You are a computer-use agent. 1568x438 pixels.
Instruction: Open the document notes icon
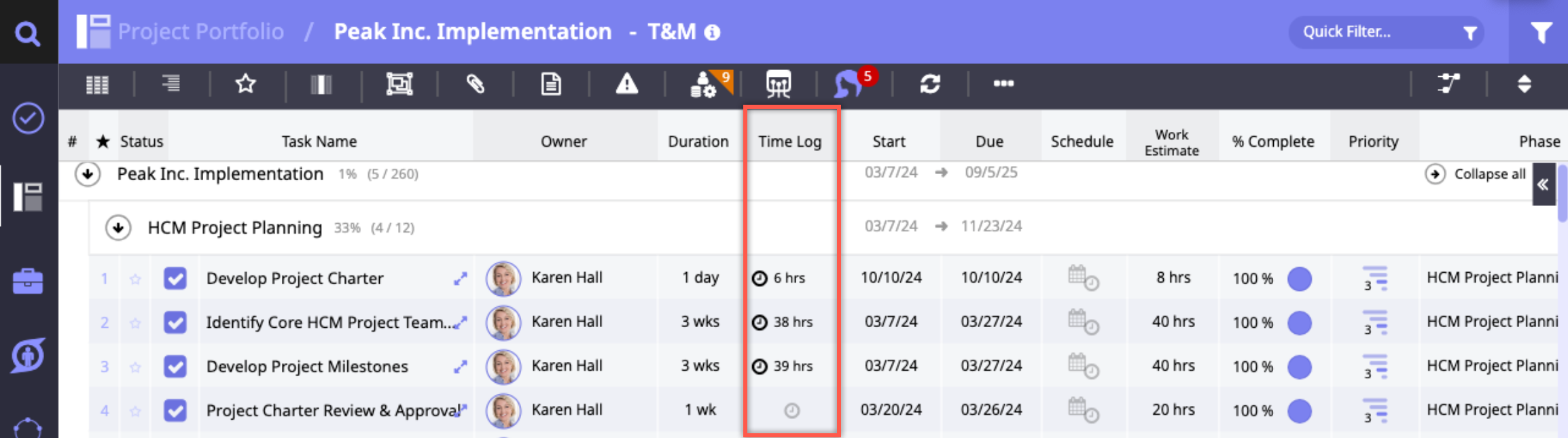(550, 84)
